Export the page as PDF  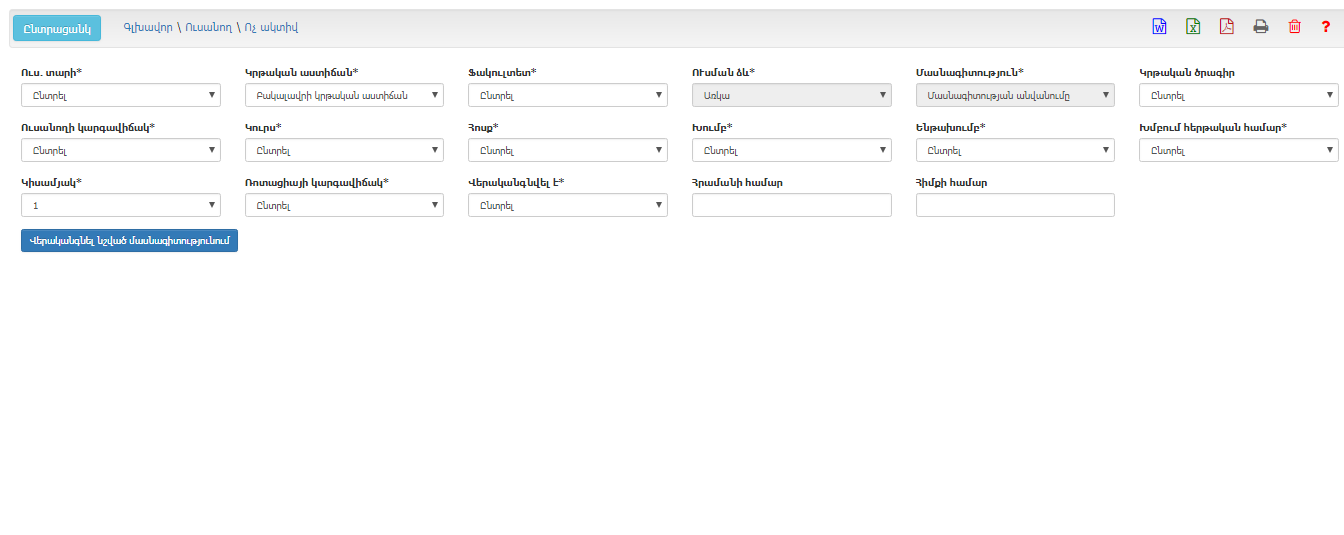coord(1226,27)
